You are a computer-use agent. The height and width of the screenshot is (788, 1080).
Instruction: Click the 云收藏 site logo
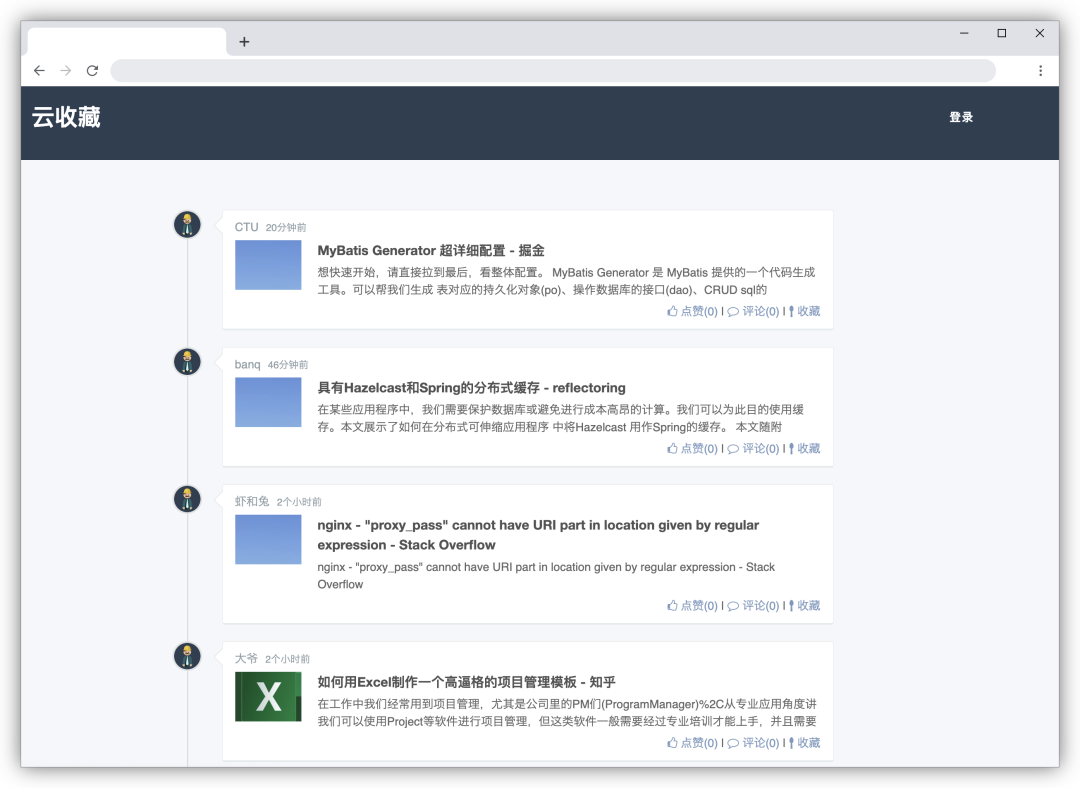pyautogui.click(x=66, y=117)
